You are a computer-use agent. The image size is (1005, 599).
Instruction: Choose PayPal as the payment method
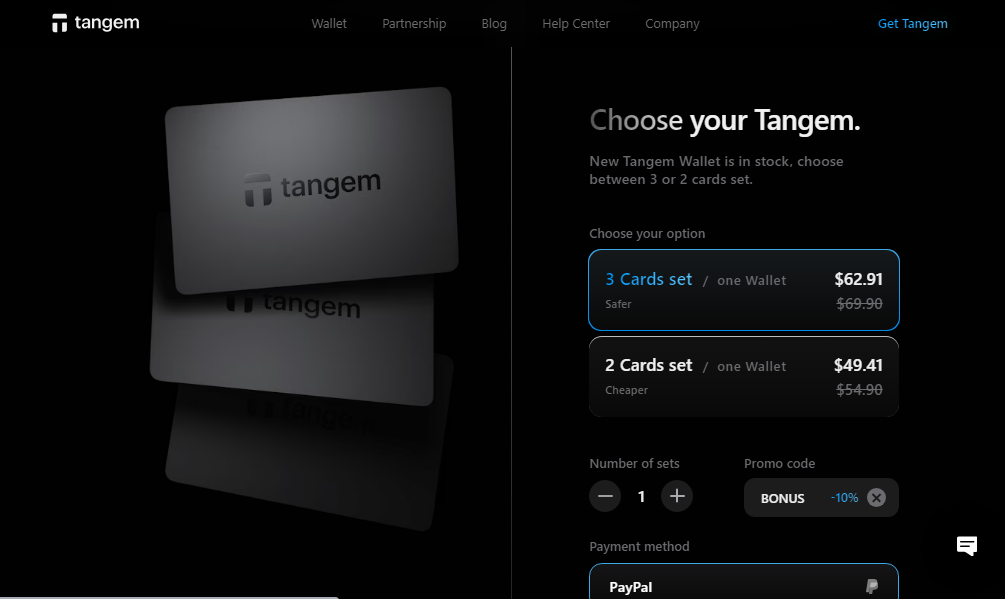tap(743, 582)
